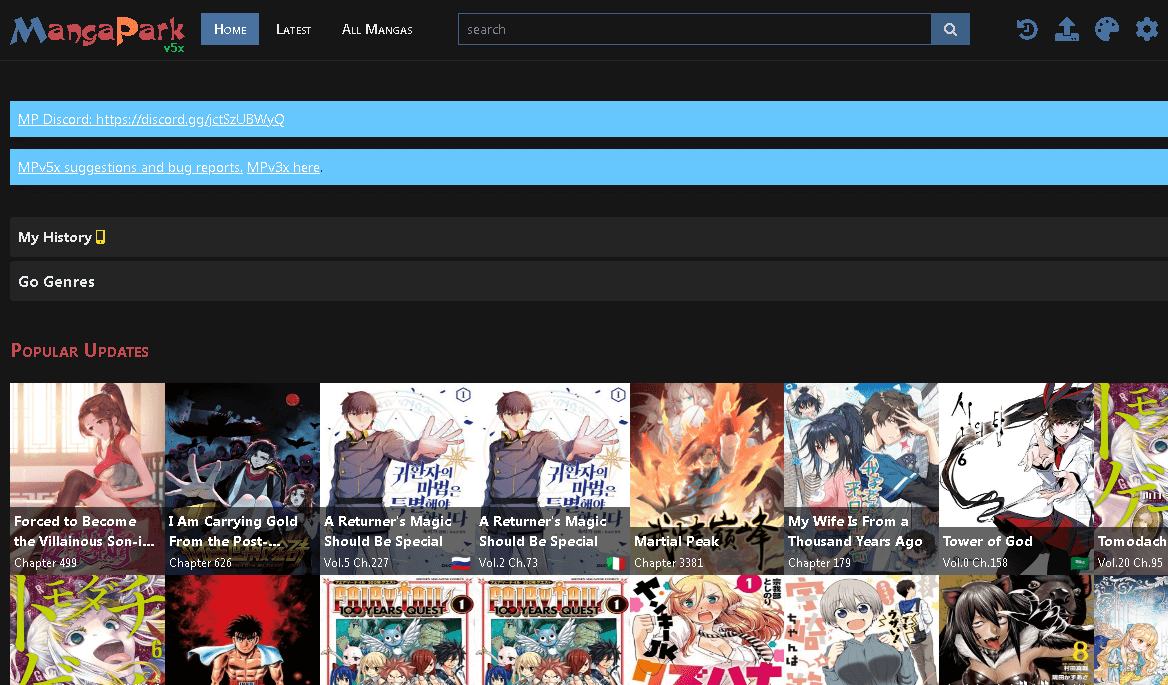Go to the Latest tab

pyautogui.click(x=293, y=29)
